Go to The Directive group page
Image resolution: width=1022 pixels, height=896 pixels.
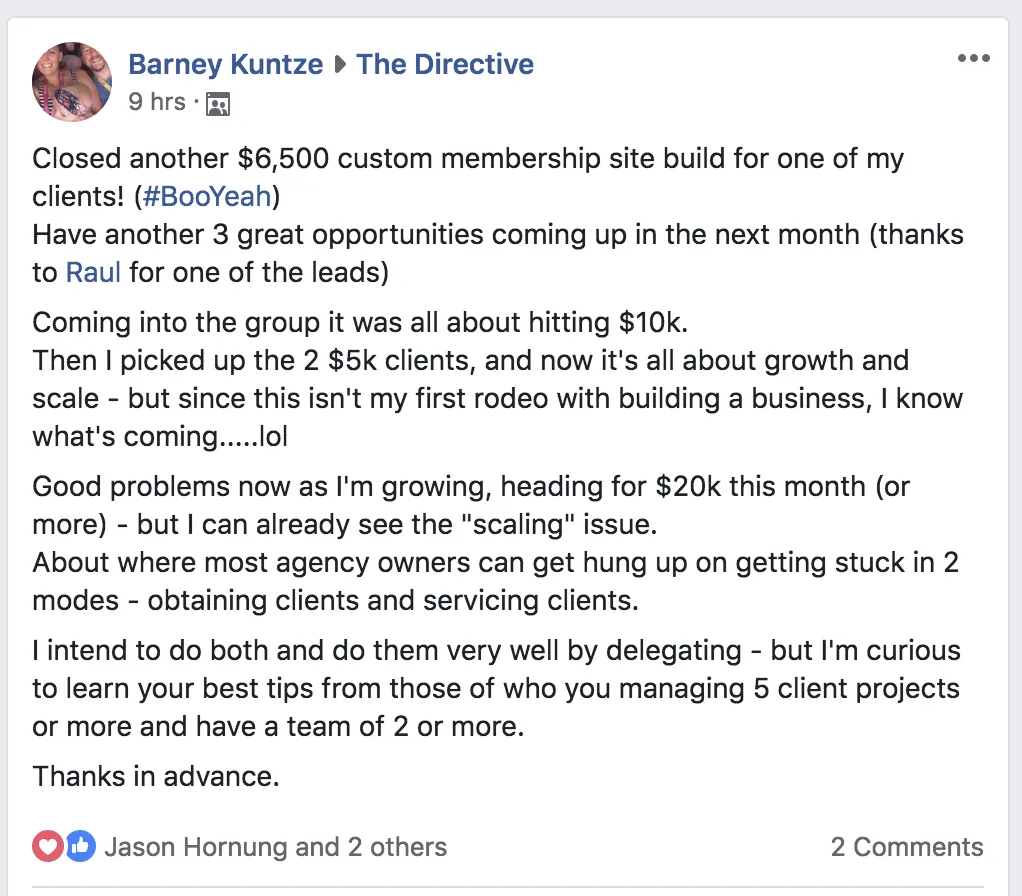445,65
